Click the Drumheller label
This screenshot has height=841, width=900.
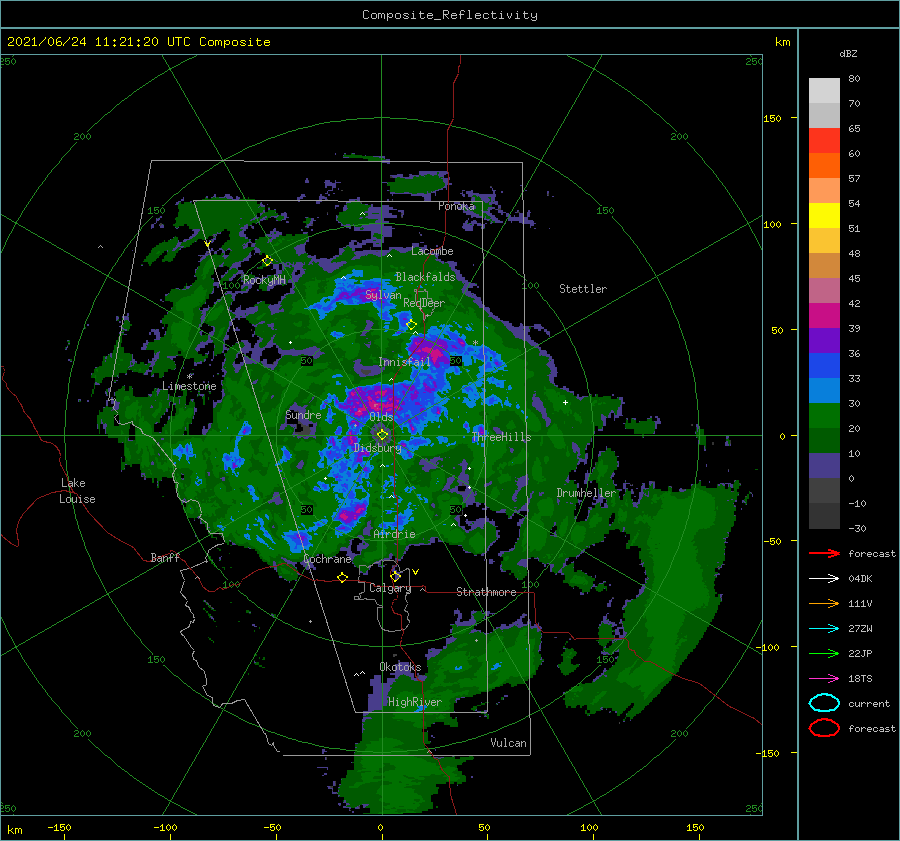pyautogui.click(x=586, y=493)
